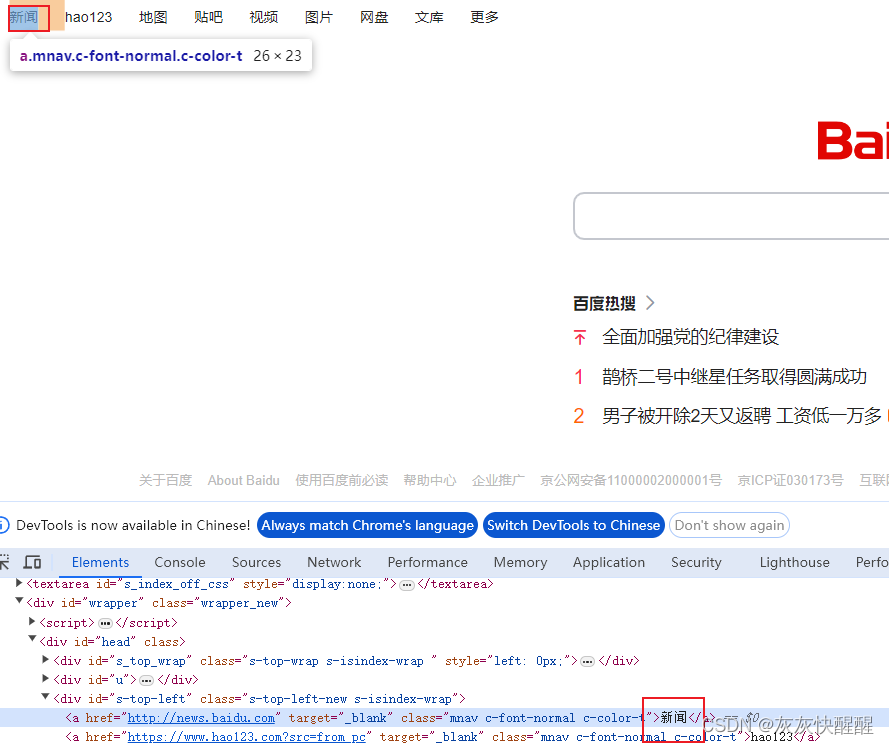Image resolution: width=889 pixels, height=744 pixels.
Task: Open the Sources tab
Action: click(x=256, y=562)
